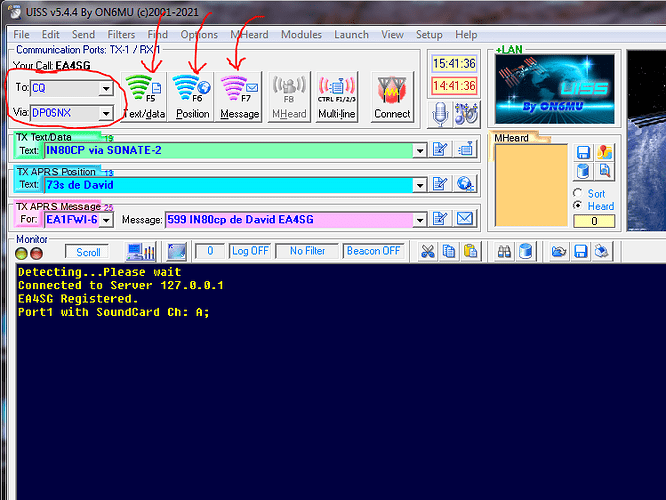Send APRS Message with F7 button
This screenshot has height=500, width=666.
pos(239,97)
